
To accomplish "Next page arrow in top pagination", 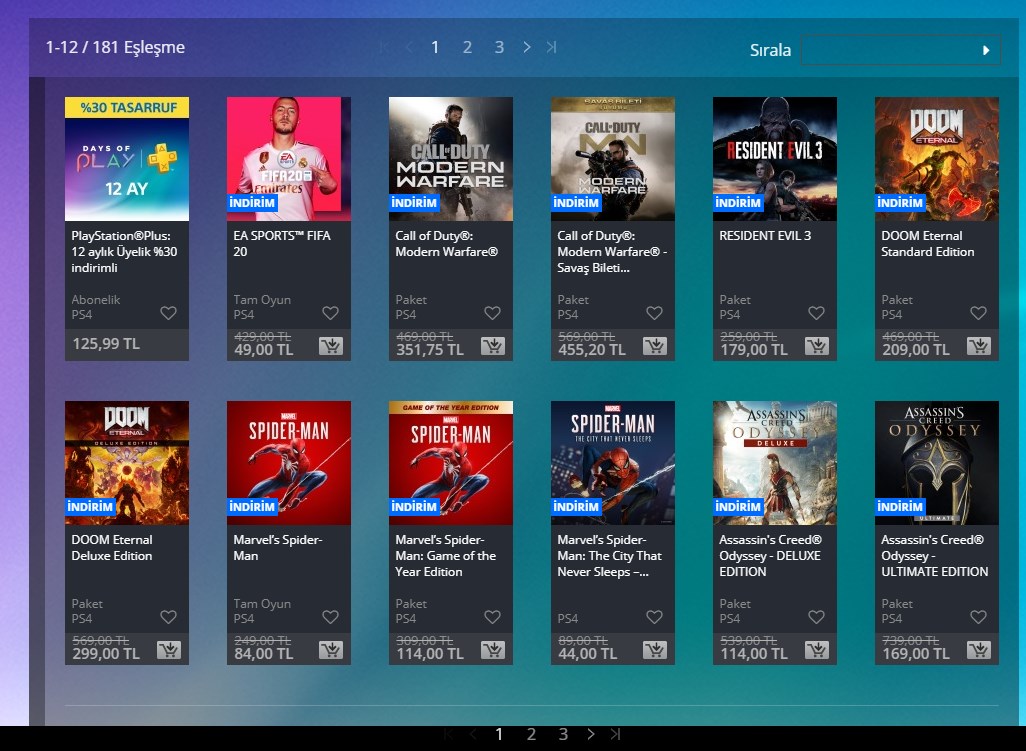I will tap(527, 47).
